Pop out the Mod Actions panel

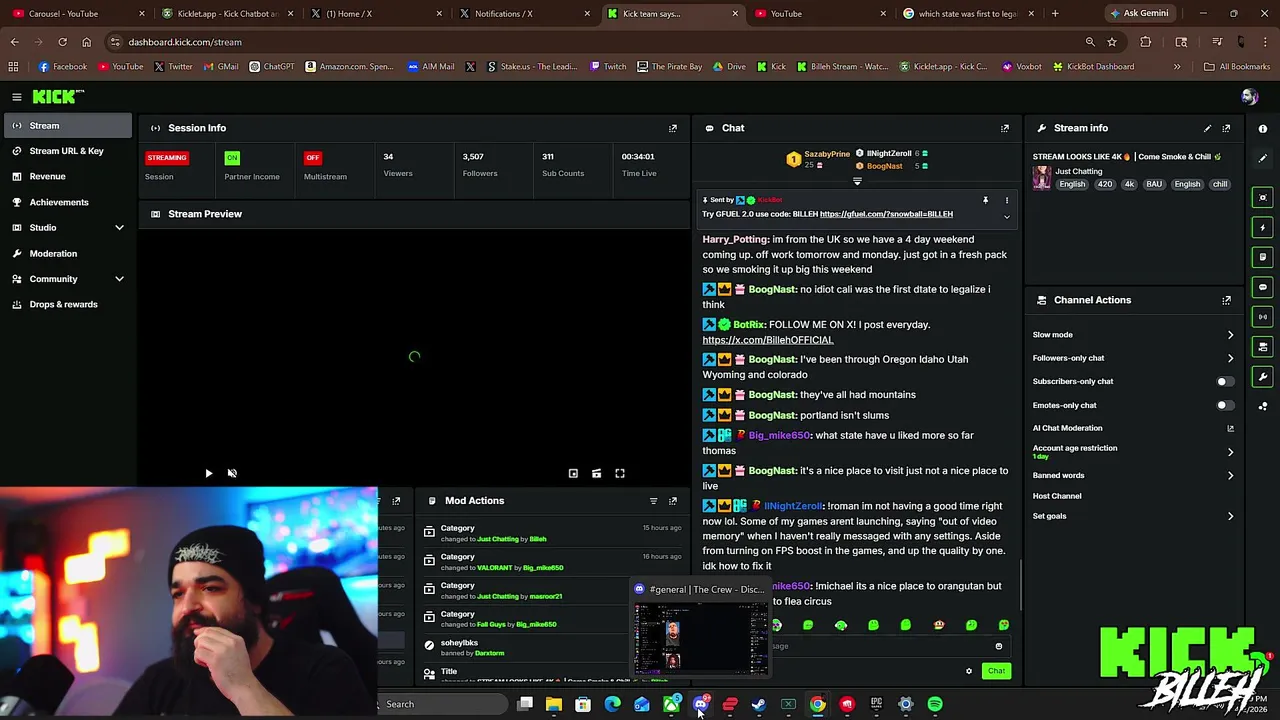(673, 501)
